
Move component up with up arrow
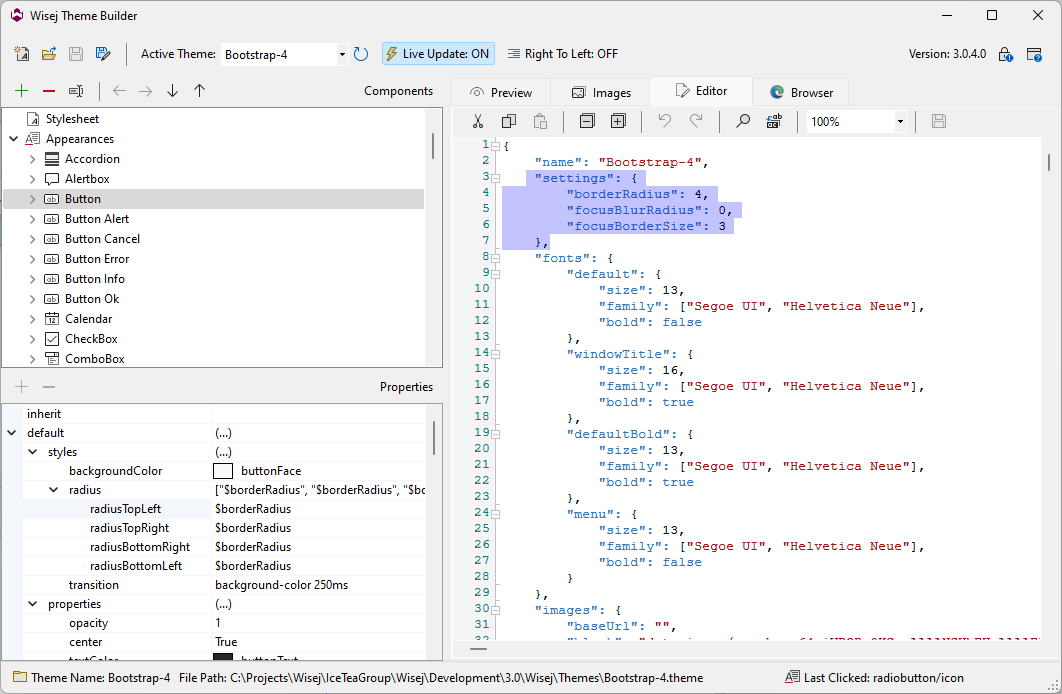[x=199, y=91]
